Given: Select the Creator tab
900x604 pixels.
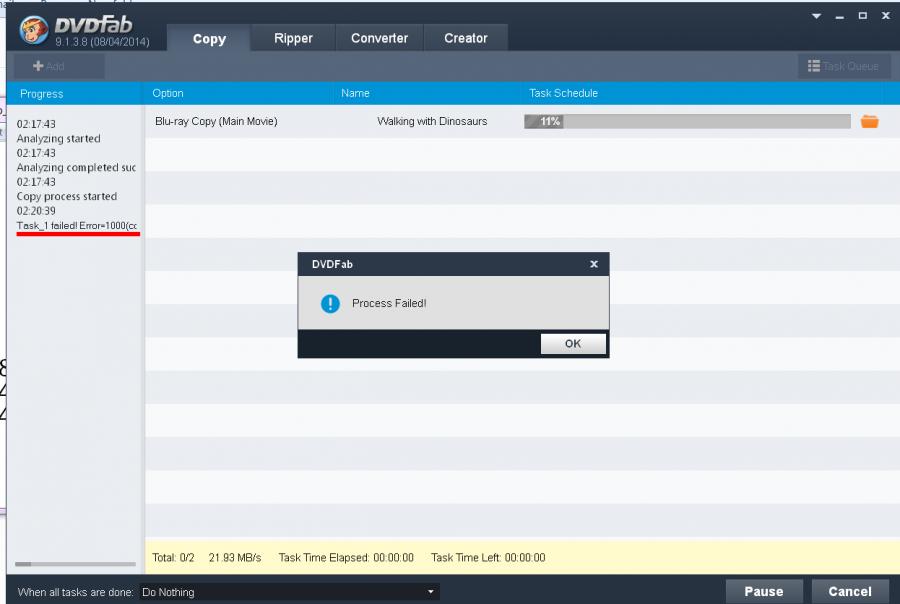Looking at the screenshot, I should point(465,38).
